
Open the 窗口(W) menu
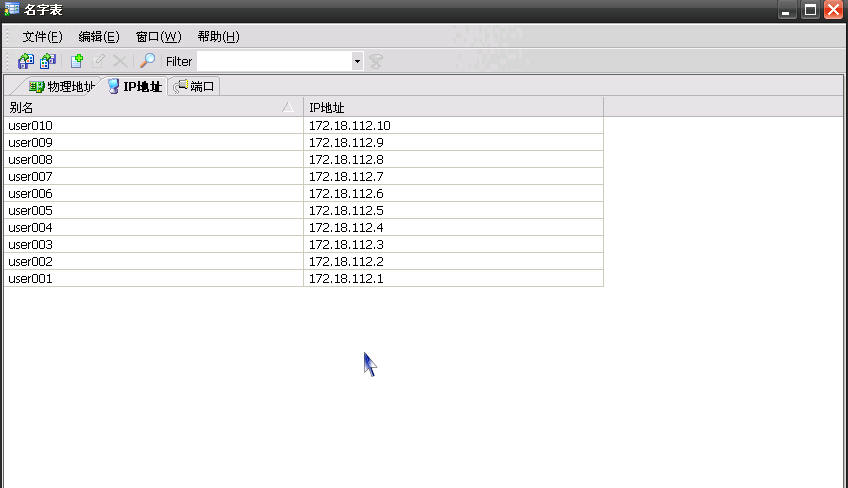point(158,37)
